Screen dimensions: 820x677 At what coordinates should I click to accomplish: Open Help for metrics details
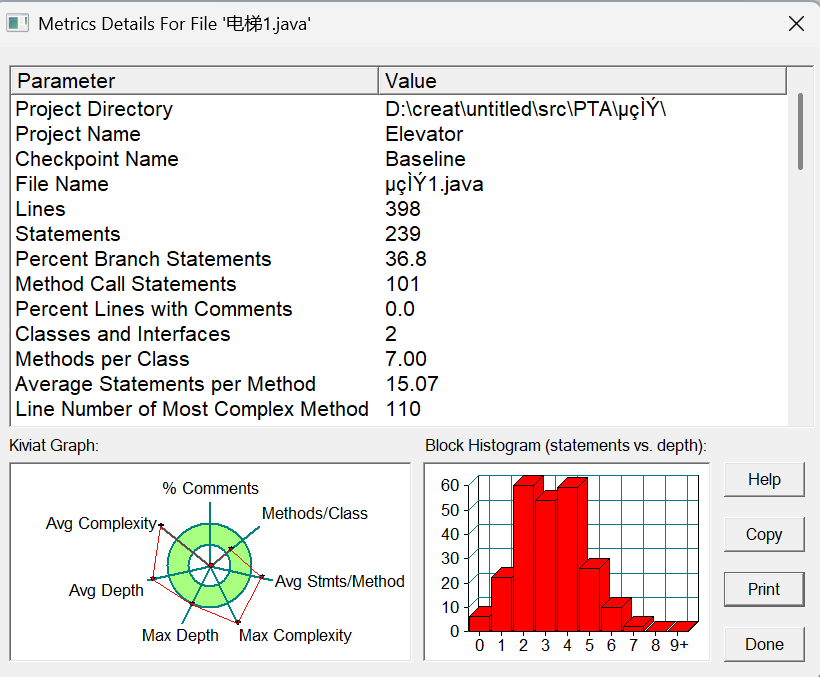pos(764,479)
